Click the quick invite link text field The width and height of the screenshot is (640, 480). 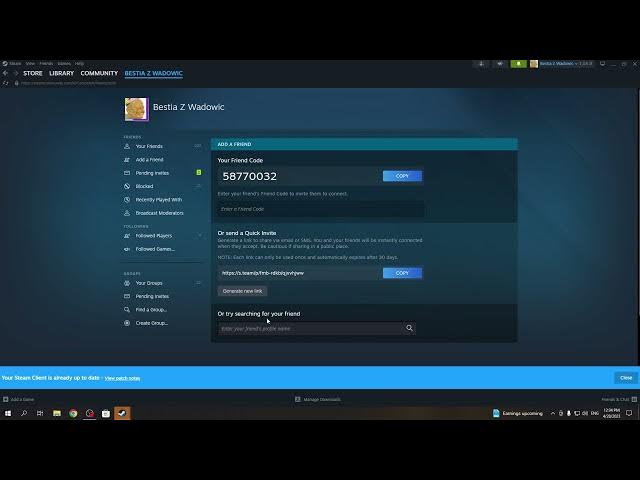coord(299,273)
